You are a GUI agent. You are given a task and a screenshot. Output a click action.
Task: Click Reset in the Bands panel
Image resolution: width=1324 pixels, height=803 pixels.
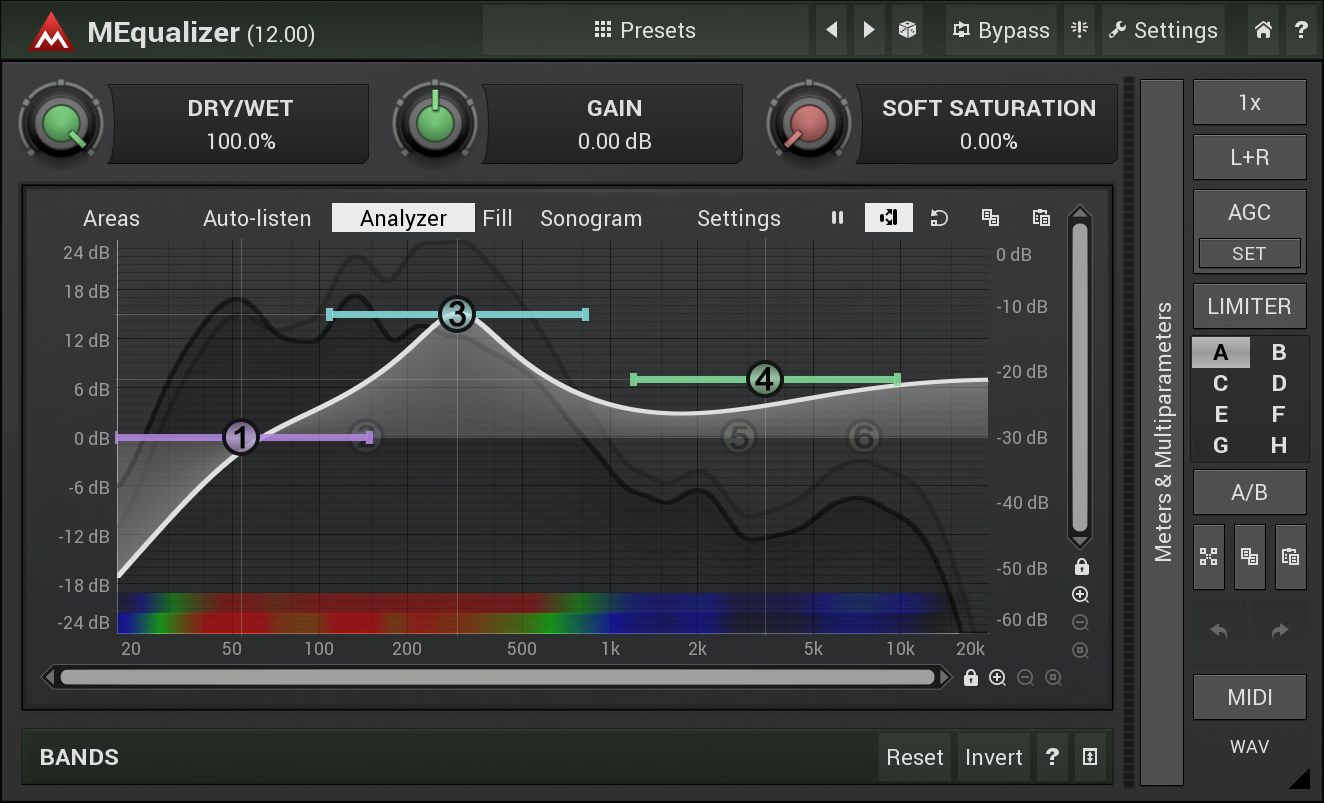coord(914,757)
